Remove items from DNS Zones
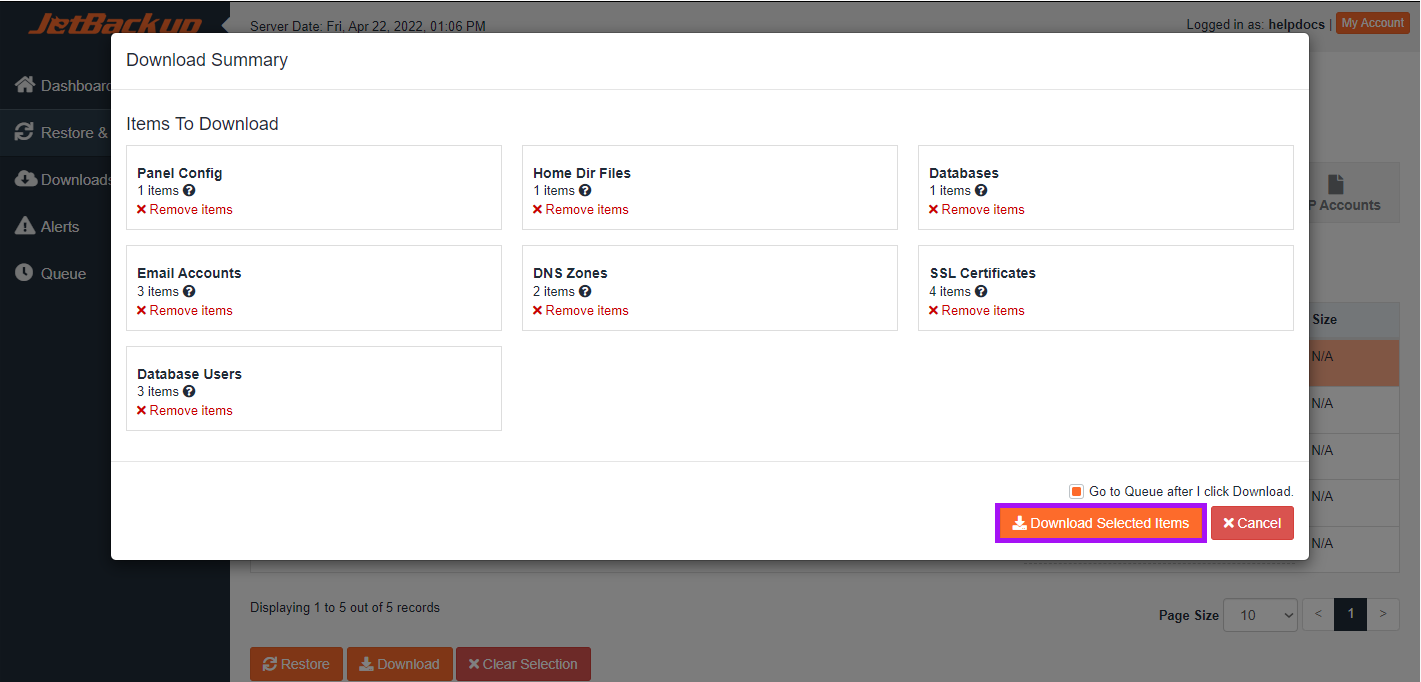 581,310
